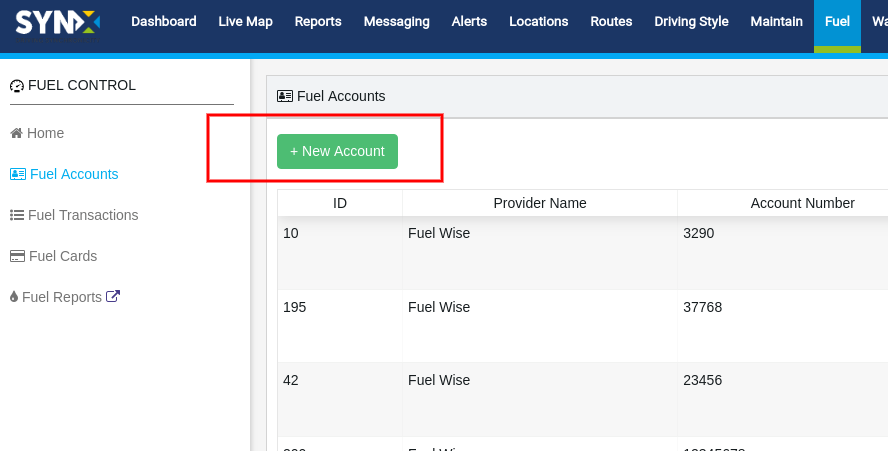Go to Driving Style

click(691, 22)
